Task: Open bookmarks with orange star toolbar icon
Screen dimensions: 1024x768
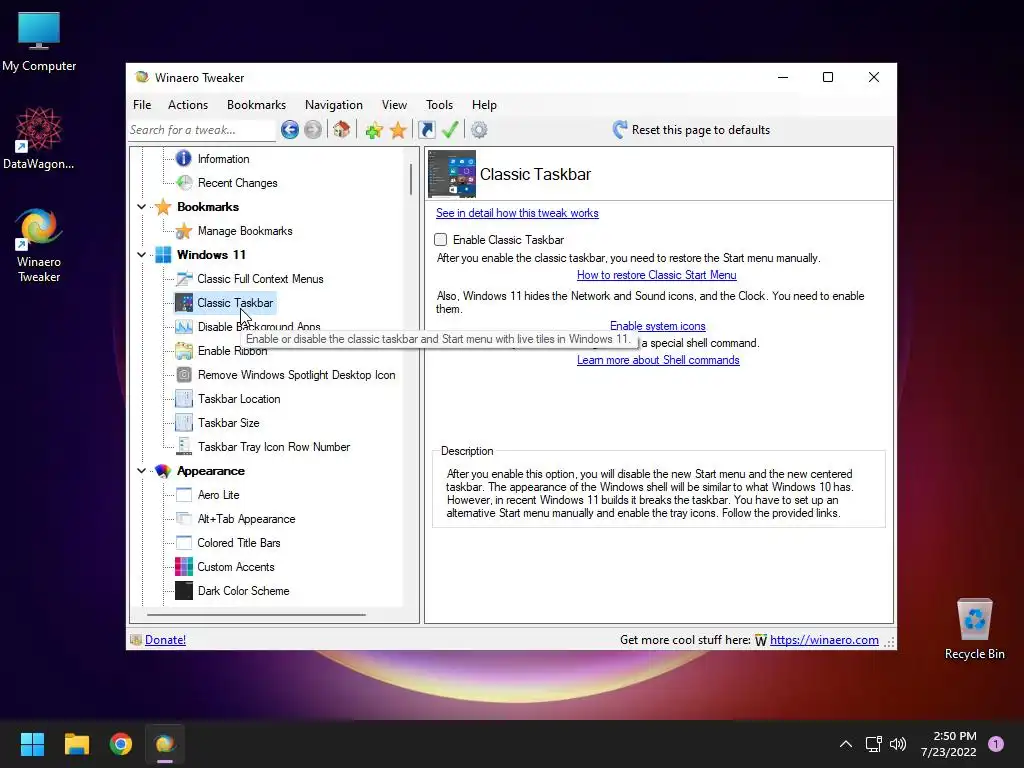Action: point(398,130)
